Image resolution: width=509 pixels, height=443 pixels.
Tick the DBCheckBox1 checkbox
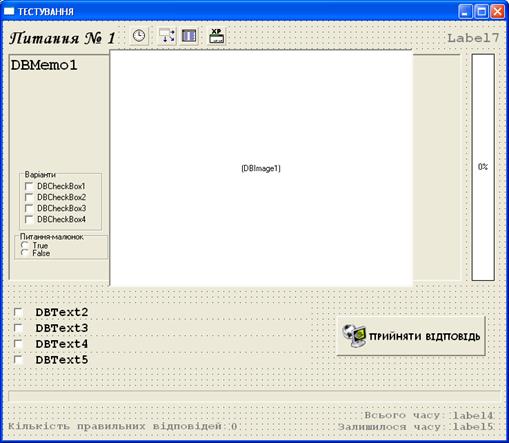pos(29,186)
